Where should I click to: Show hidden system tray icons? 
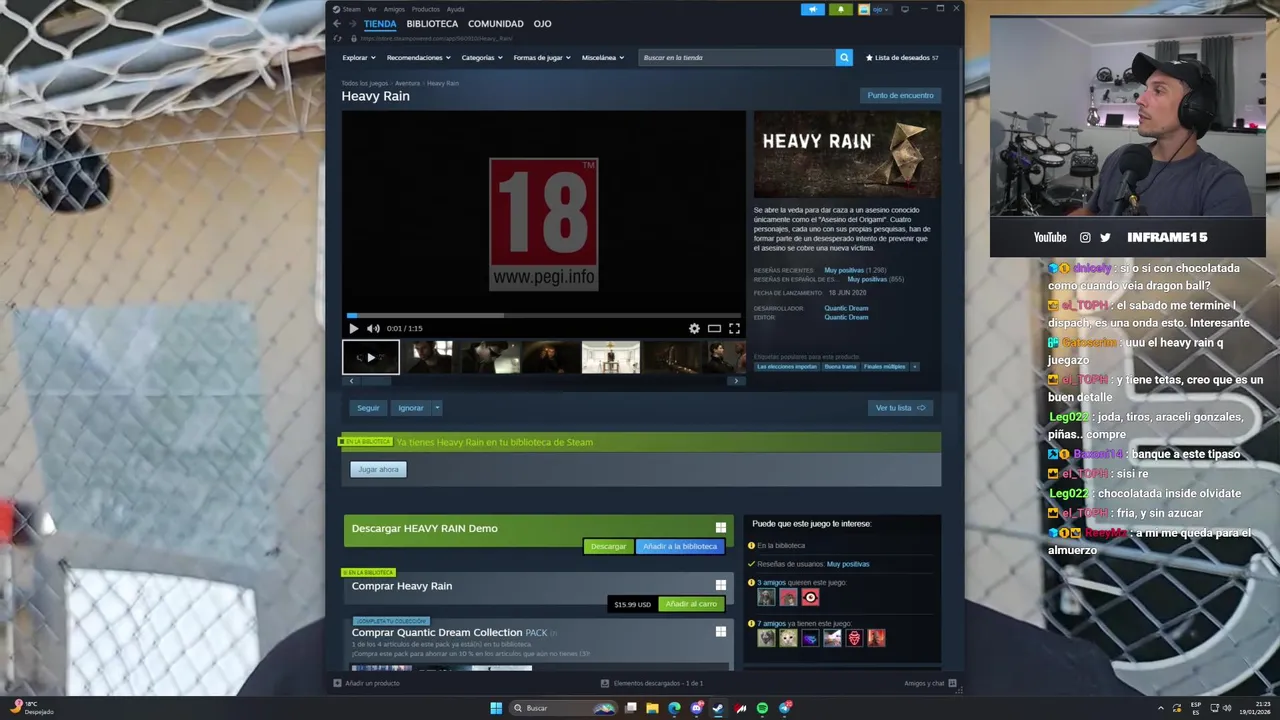coord(1161,708)
